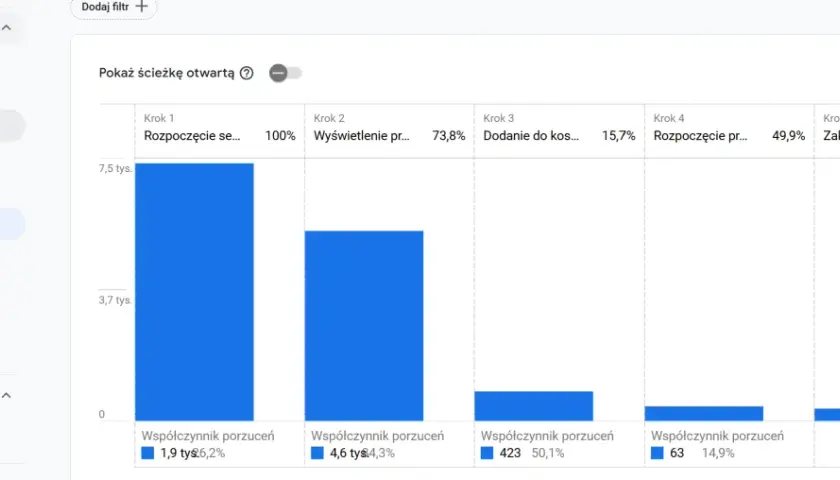The image size is (840, 480).
Task: Click blue legend swatch next to 1,9 tys.
Action: point(147,453)
